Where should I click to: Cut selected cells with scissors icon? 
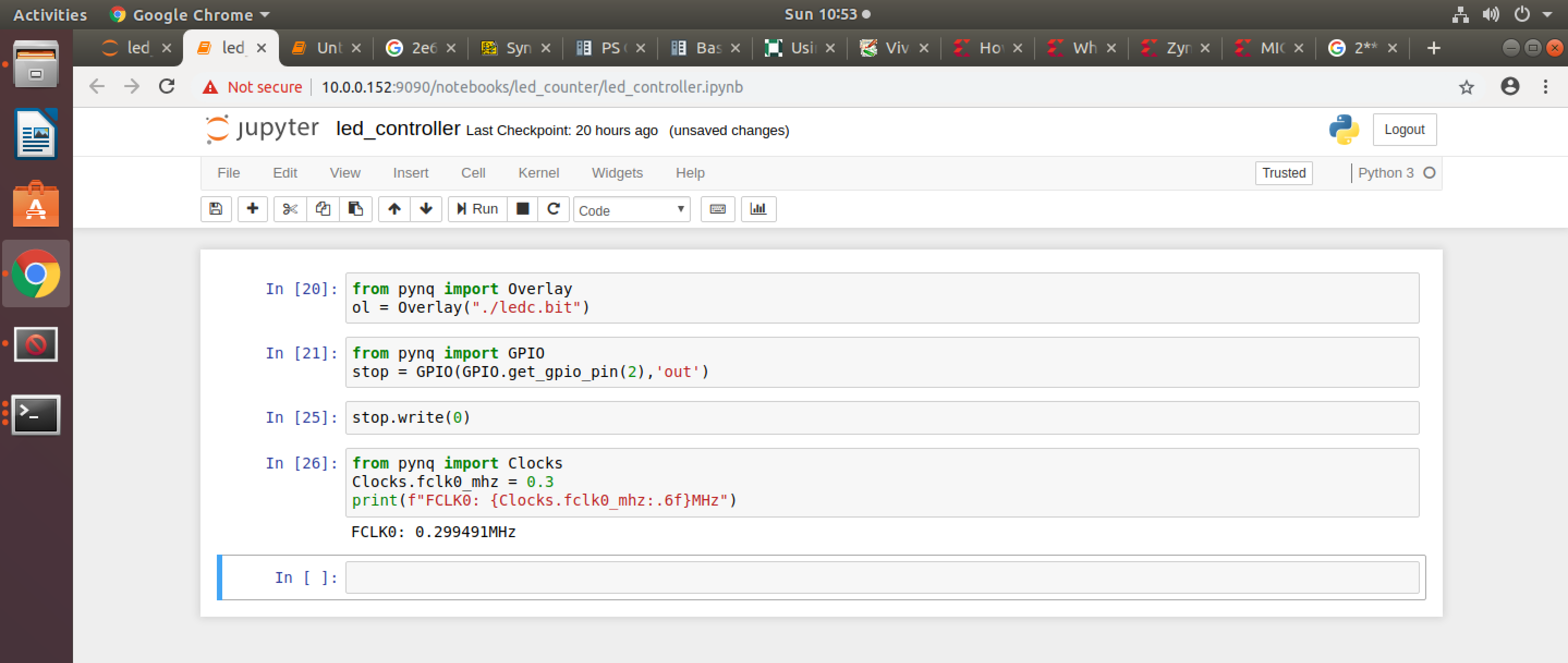[x=290, y=209]
